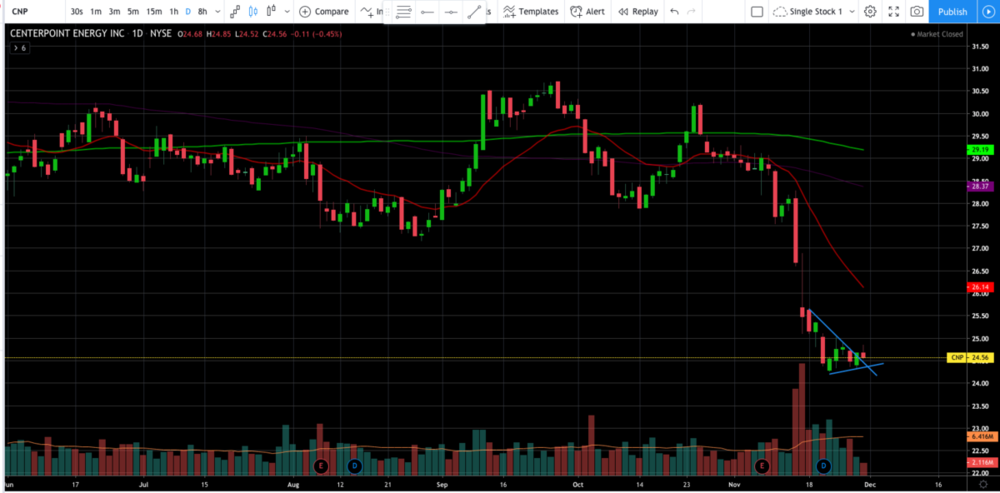Screen dimensions: 1000x493
Task: Open Compare symbol dialog
Action: coord(323,12)
